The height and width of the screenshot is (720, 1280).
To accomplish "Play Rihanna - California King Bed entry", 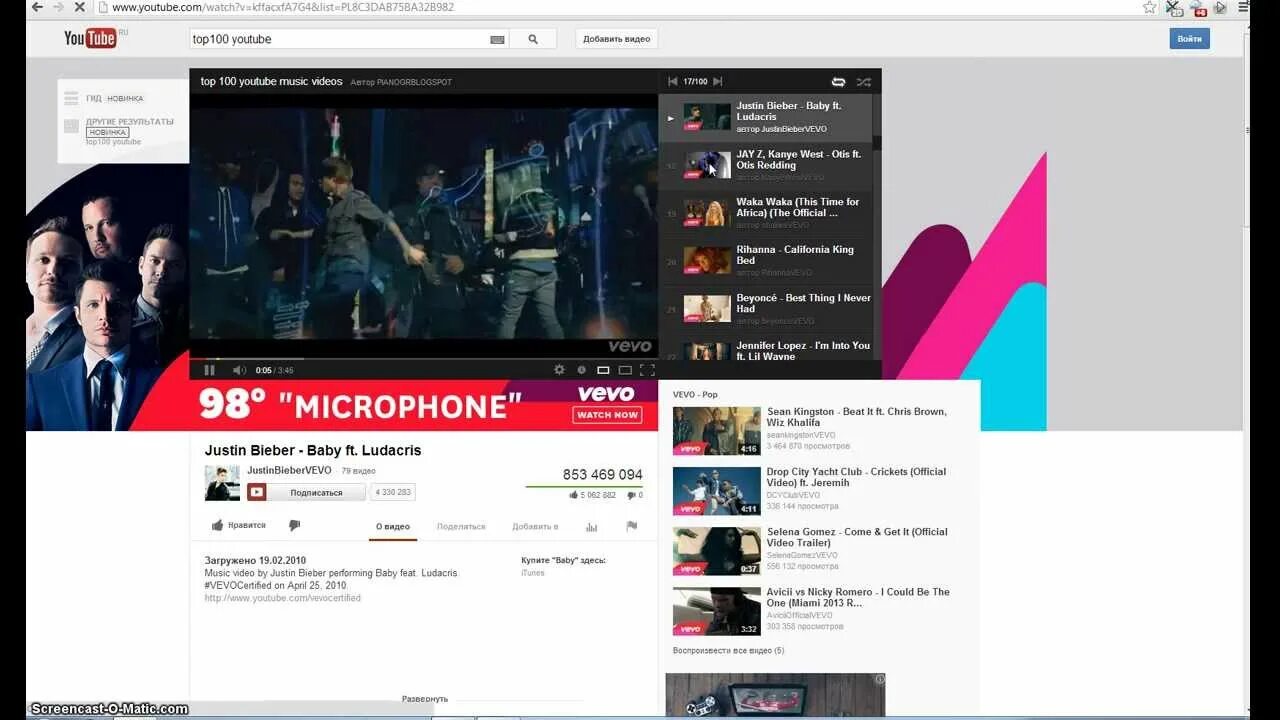I will (765, 261).
